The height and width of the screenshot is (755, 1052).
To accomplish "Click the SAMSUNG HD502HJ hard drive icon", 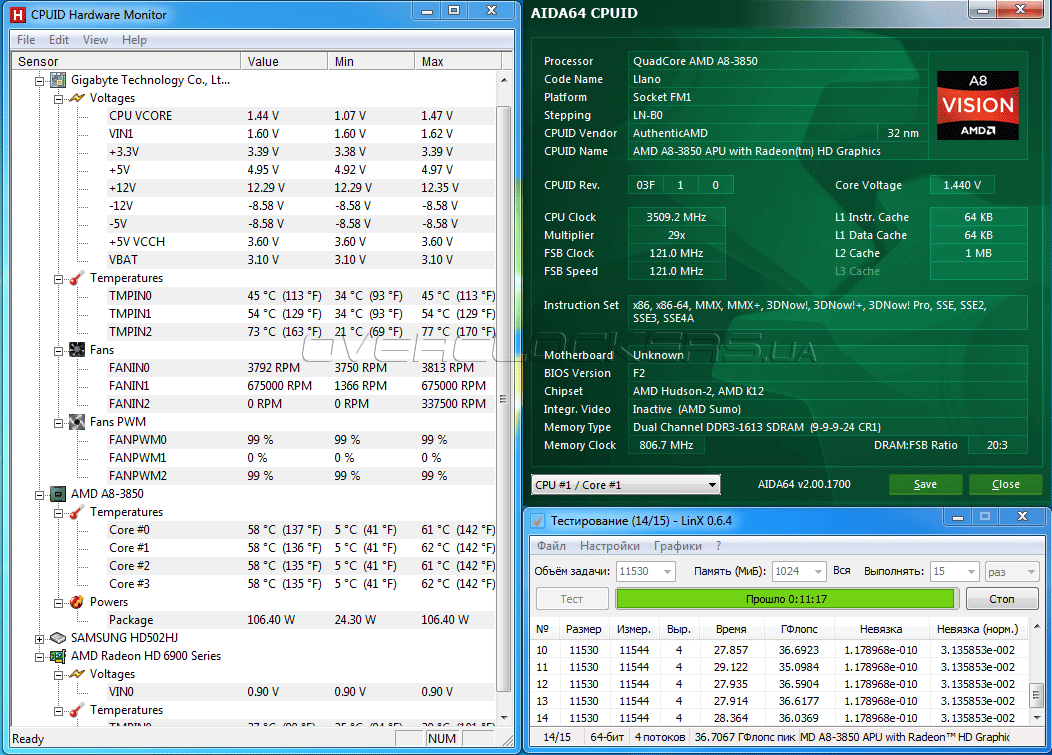I will click(58, 638).
